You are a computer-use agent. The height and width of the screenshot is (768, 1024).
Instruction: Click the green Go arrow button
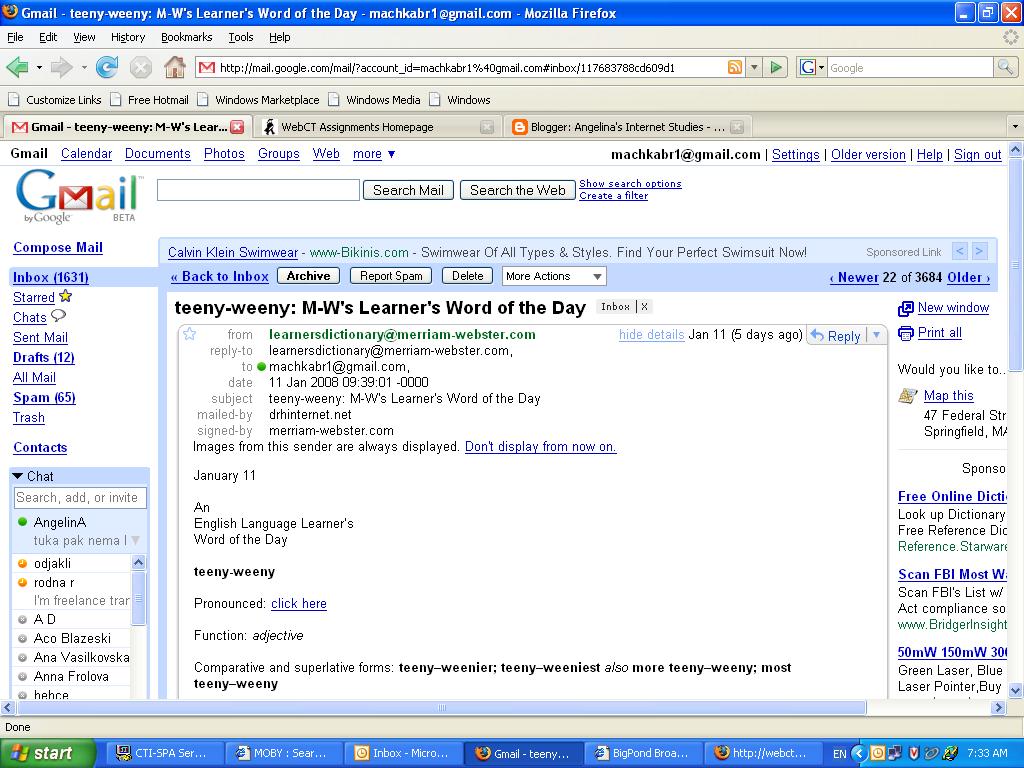click(776, 67)
